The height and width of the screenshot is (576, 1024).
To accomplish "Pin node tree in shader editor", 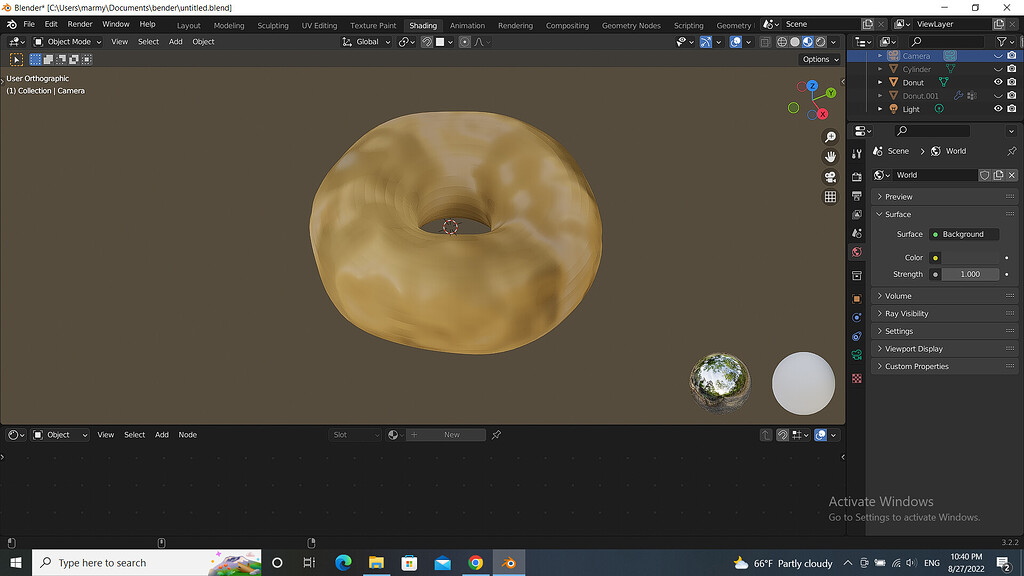I will click(496, 435).
